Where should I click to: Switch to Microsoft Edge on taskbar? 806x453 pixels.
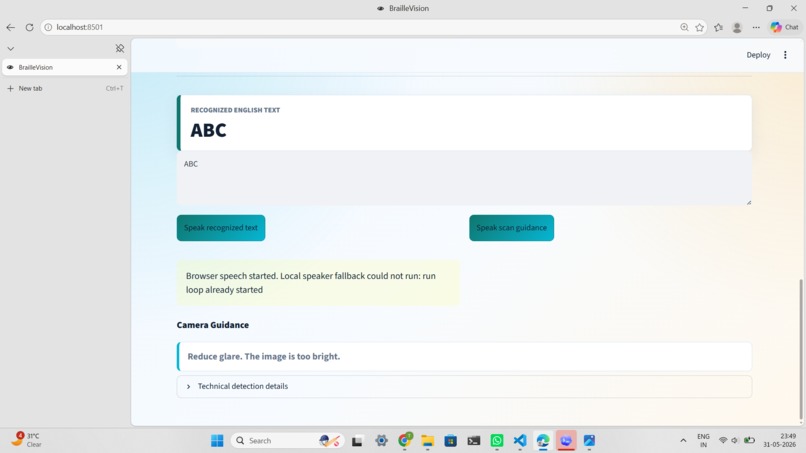[x=543, y=441]
